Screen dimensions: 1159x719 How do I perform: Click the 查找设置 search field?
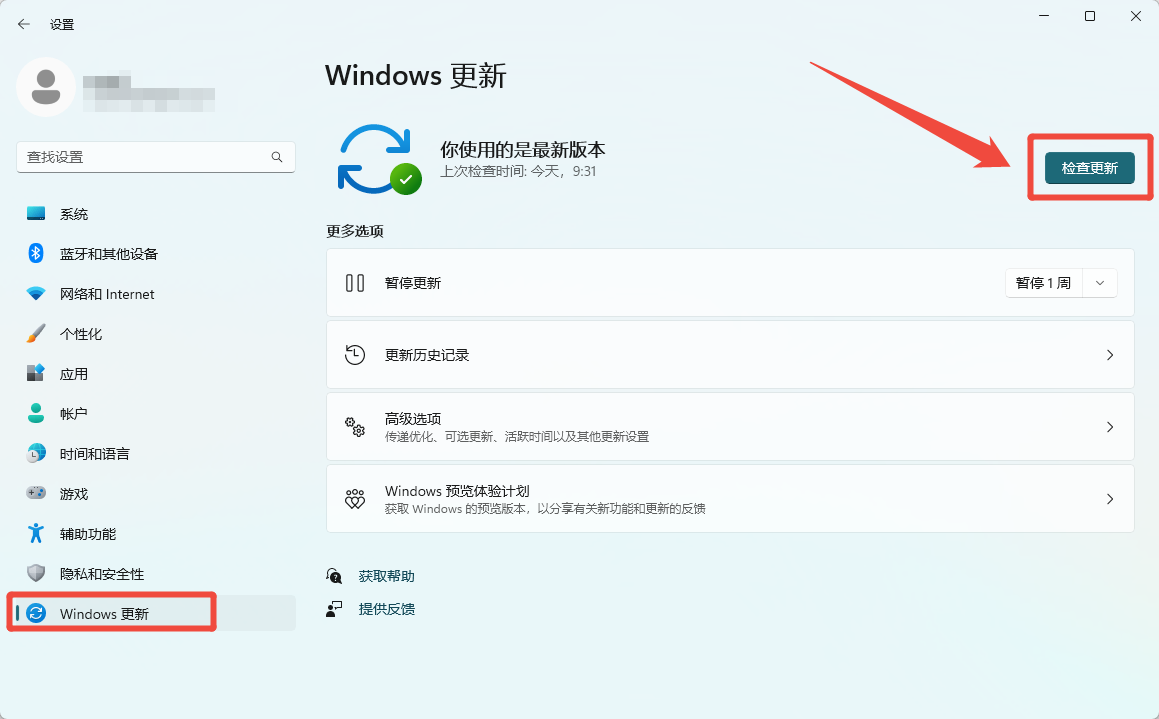tap(156, 157)
